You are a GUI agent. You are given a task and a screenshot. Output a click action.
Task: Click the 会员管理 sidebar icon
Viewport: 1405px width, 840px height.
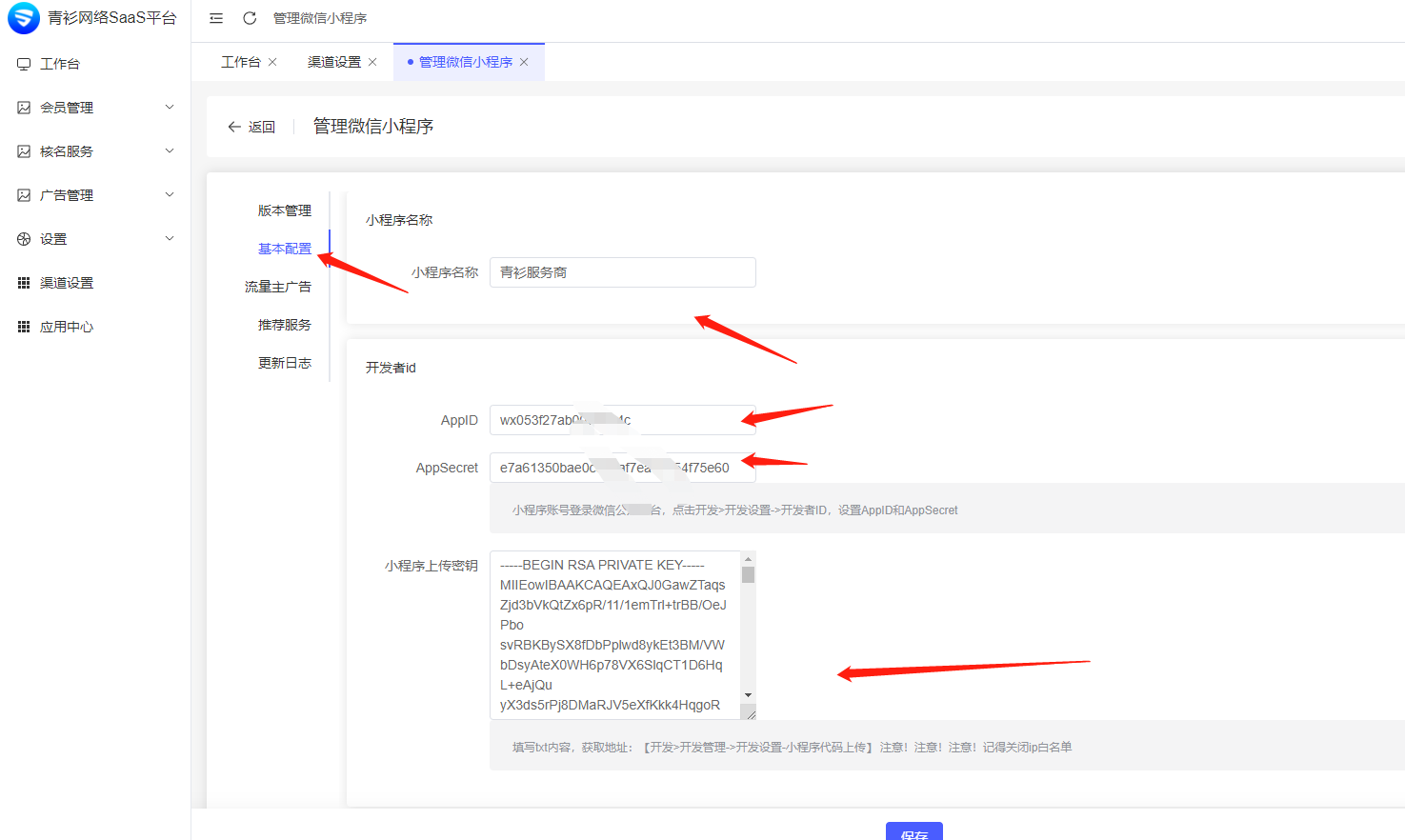click(24, 108)
